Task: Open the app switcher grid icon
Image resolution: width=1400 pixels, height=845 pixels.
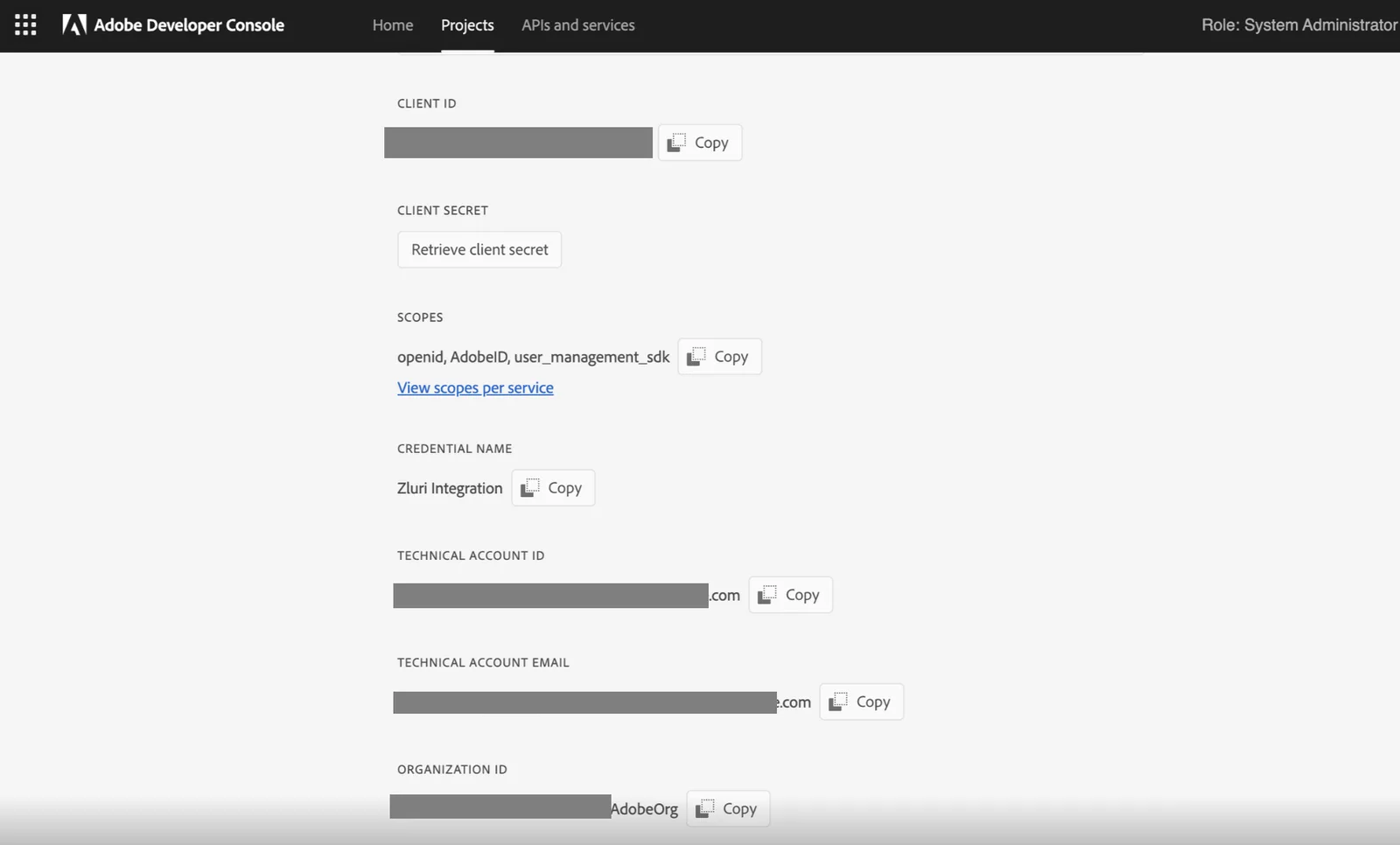Action: (25, 24)
